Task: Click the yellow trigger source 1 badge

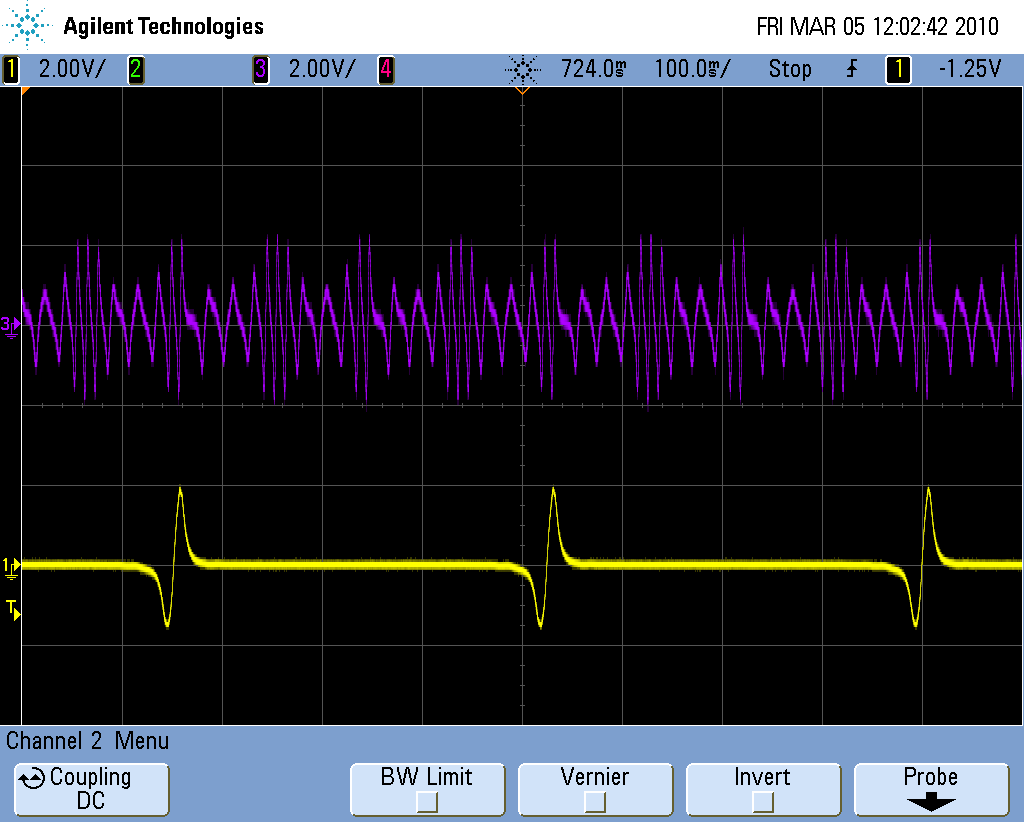Action: tap(898, 70)
